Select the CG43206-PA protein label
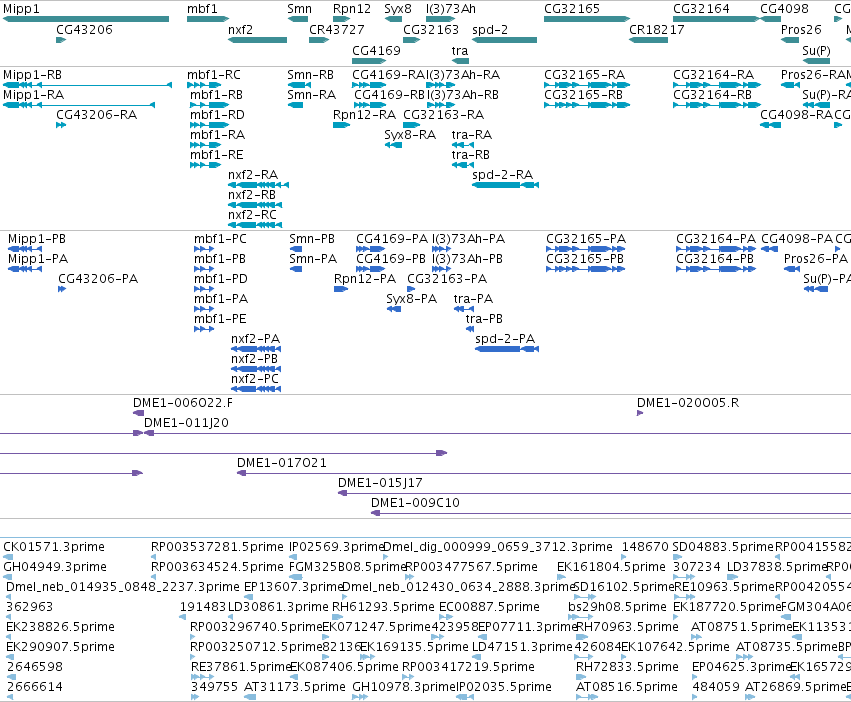Image resolution: width=851 pixels, height=702 pixels. (98, 279)
